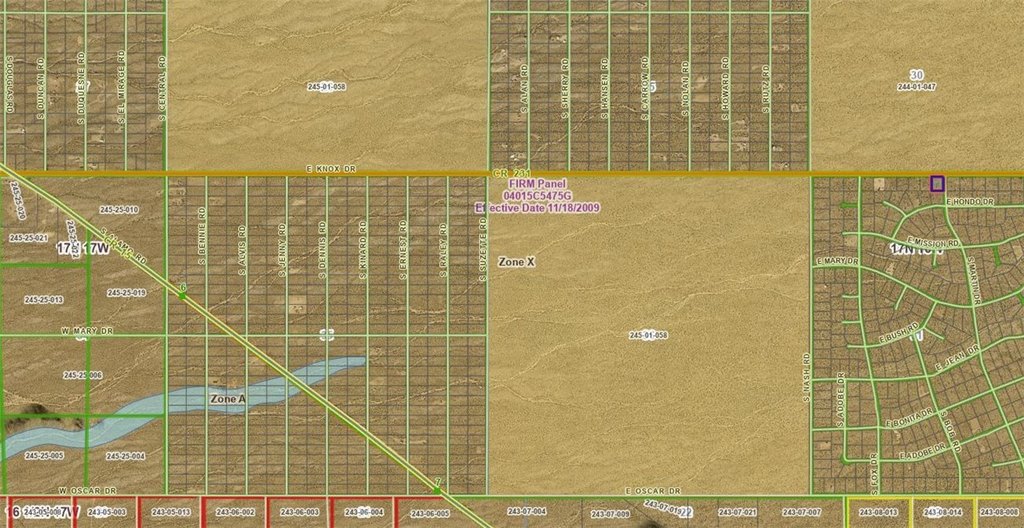The image size is (1024, 528).
Task: Click the 'E JEAN DR' label
Action: pos(957,359)
